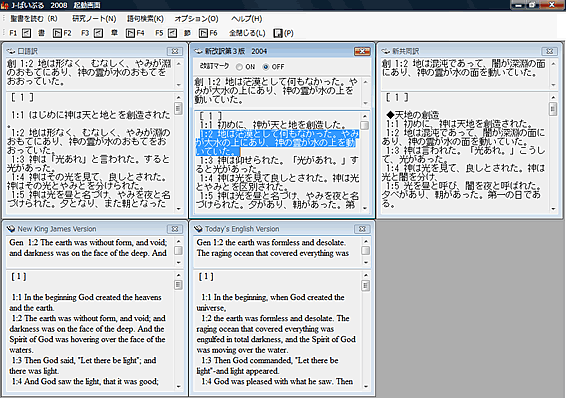Click the 節 verse selector in toolbar
567x399 pixels.
click(187, 33)
